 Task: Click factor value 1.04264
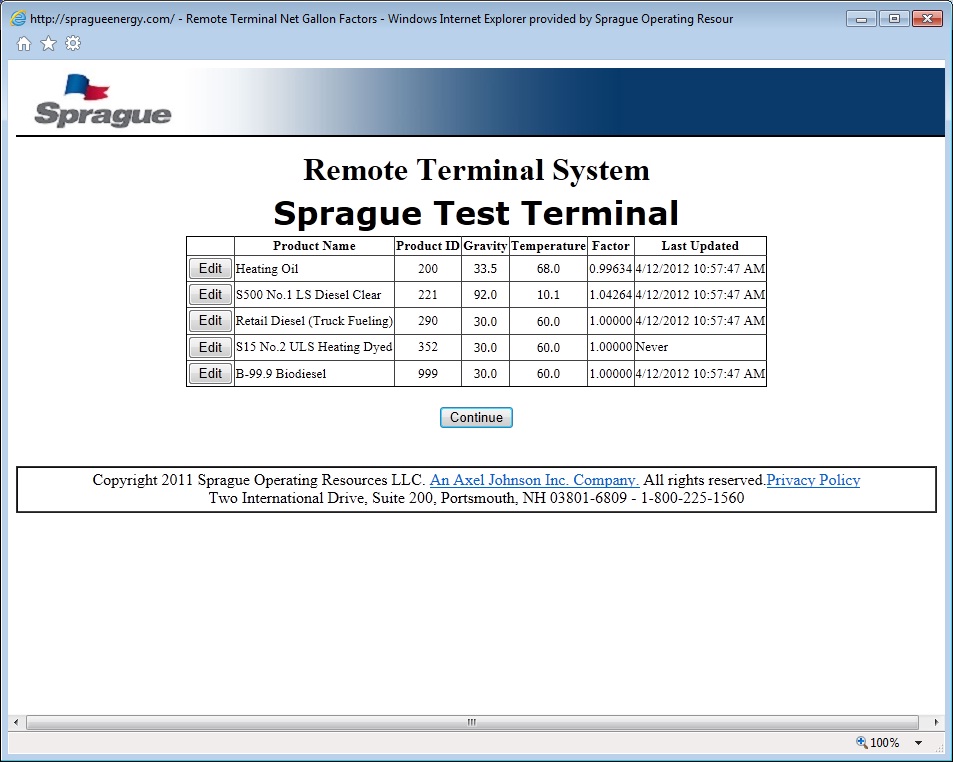611,295
